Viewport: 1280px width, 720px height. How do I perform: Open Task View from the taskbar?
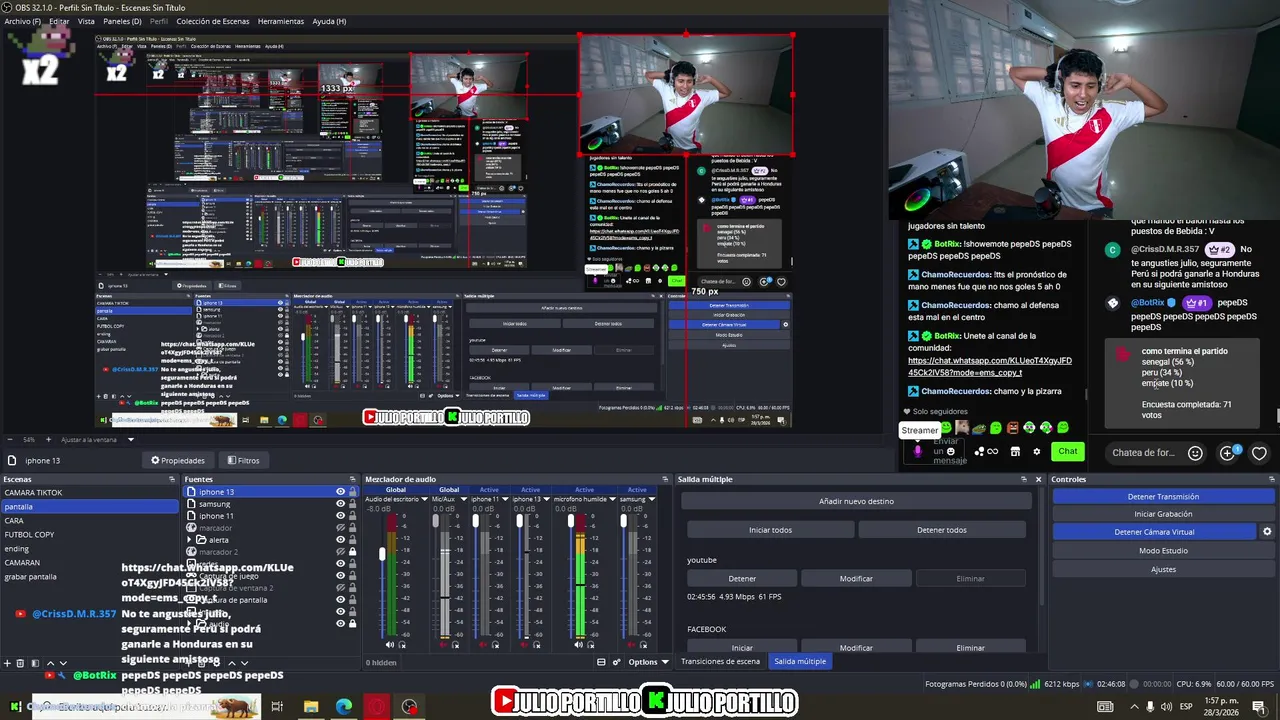(x=277, y=707)
